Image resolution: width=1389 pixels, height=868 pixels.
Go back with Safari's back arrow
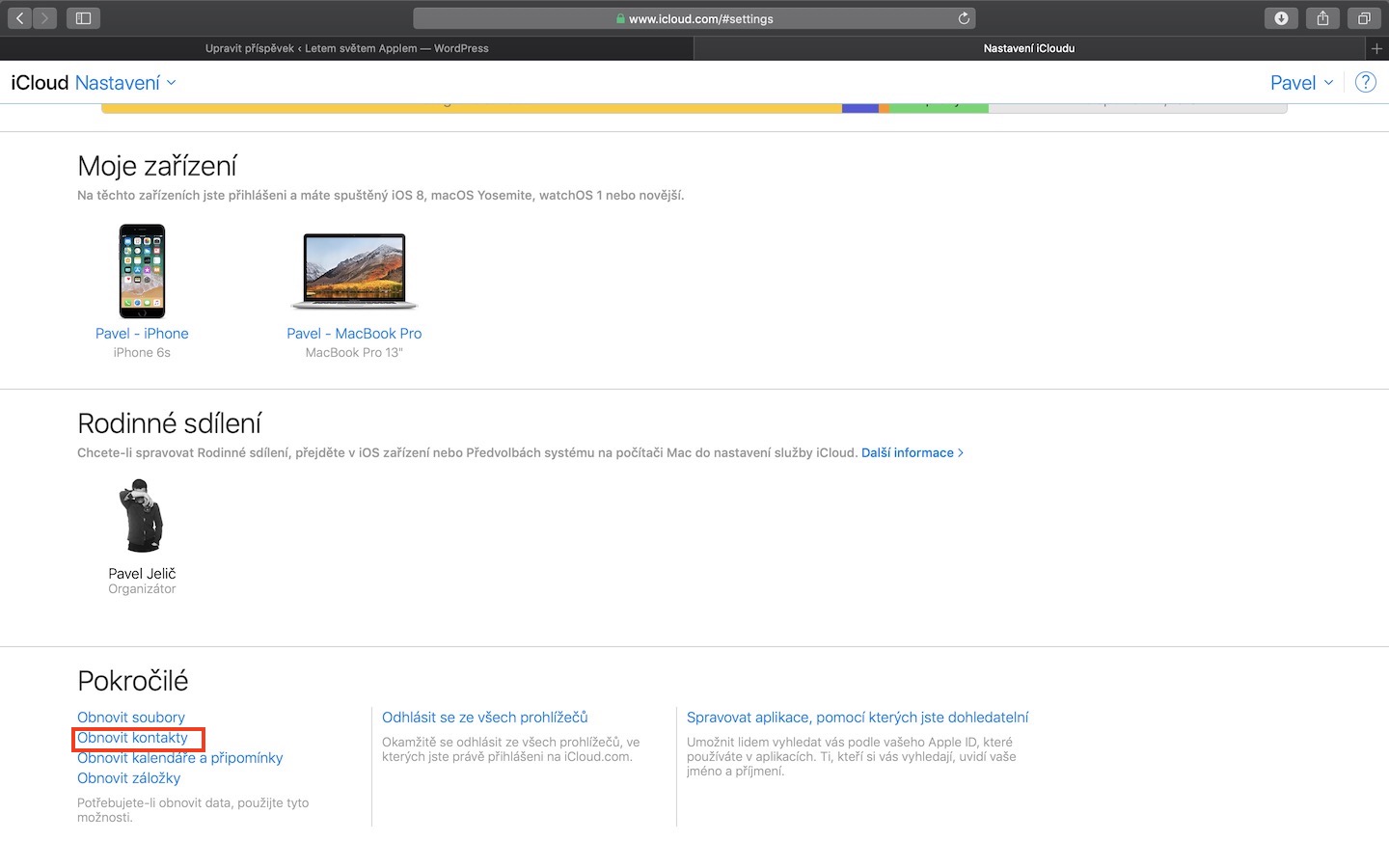(20, 18)
